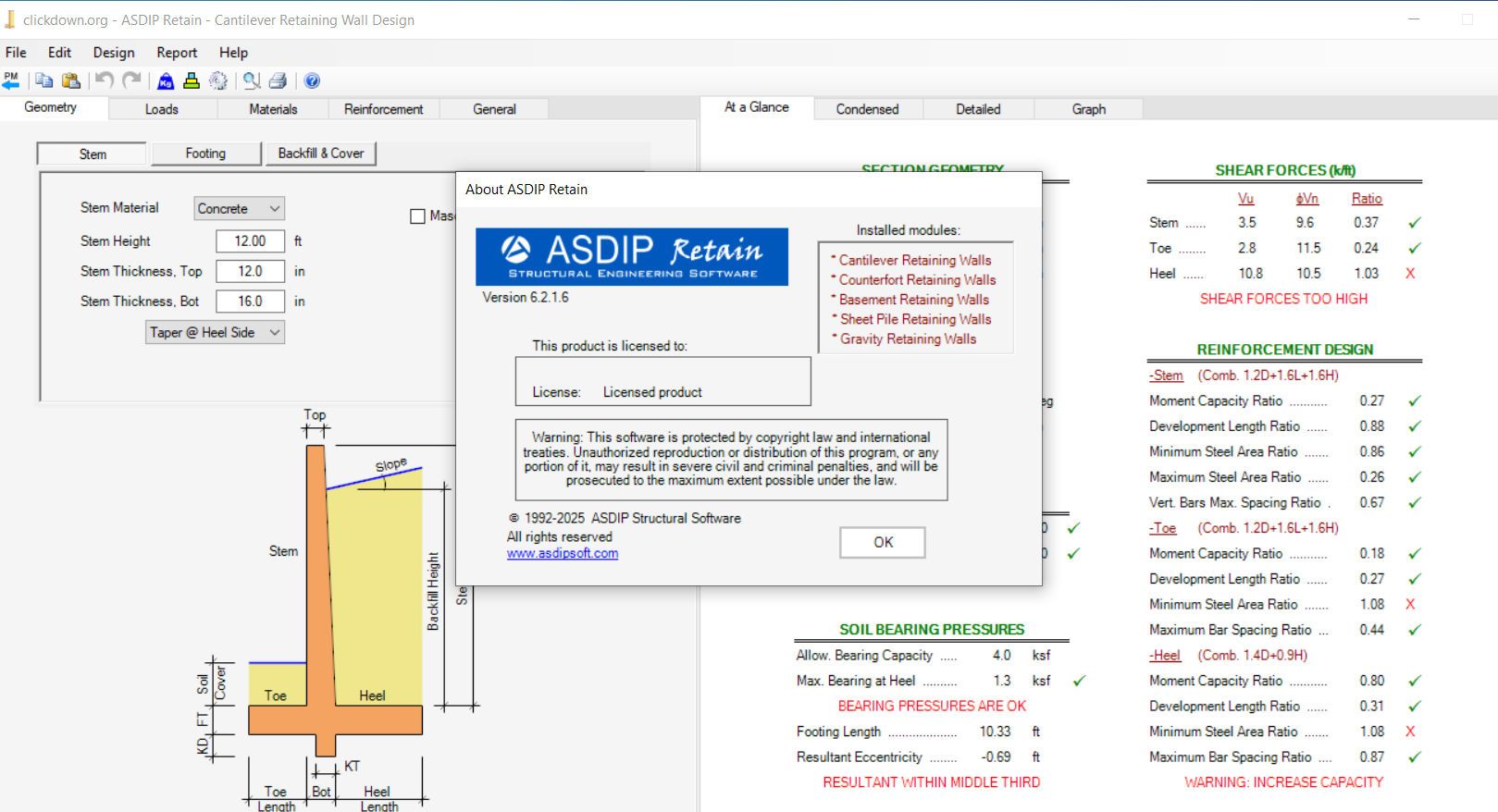This screenshot has width=1498, height=812.
Task: Click the ASDIP Retain logo banner
Action: [x=632, y=256]
